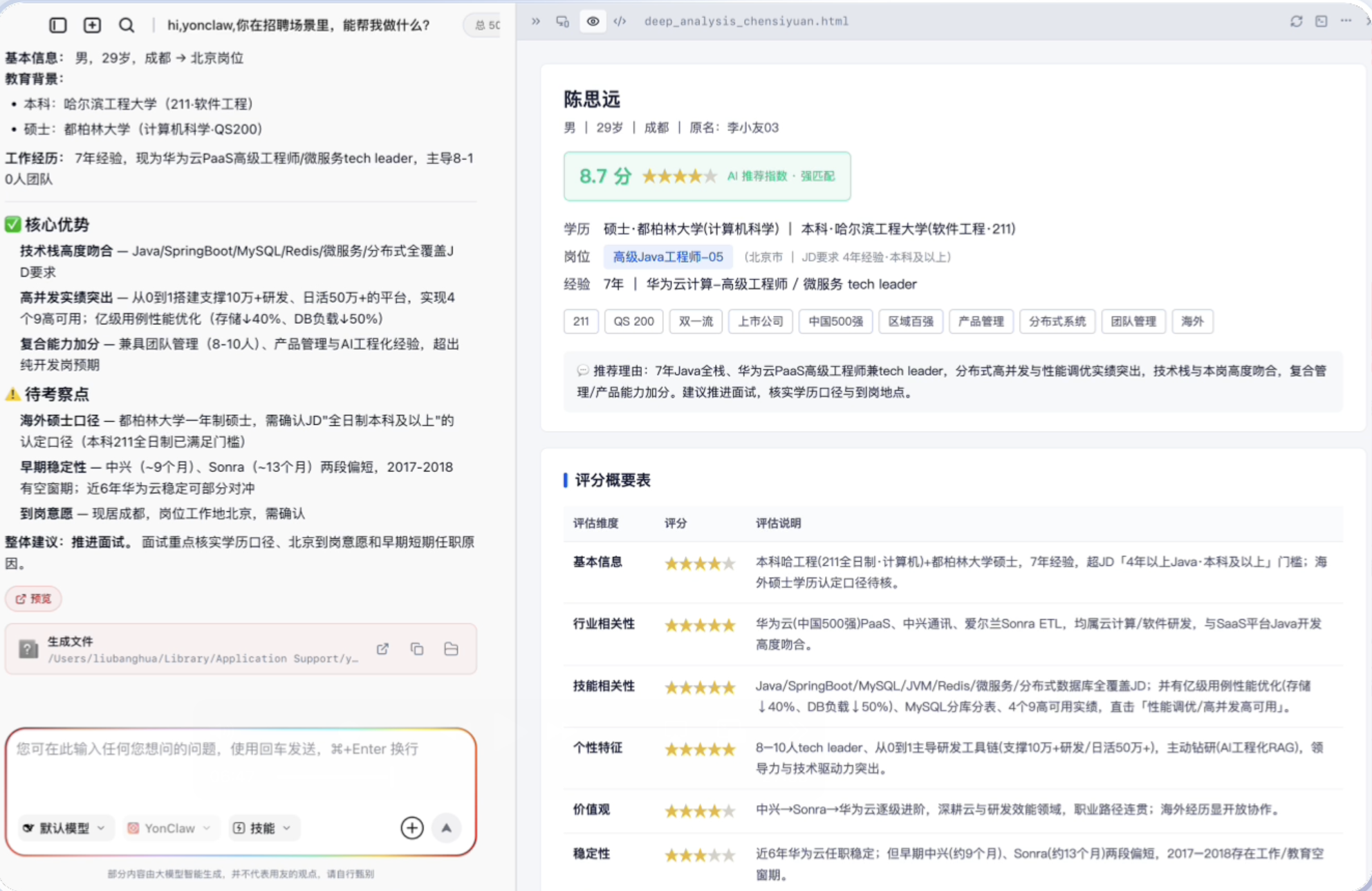
Task: Click the 行业相关性 row label
Action: (604, 624)
